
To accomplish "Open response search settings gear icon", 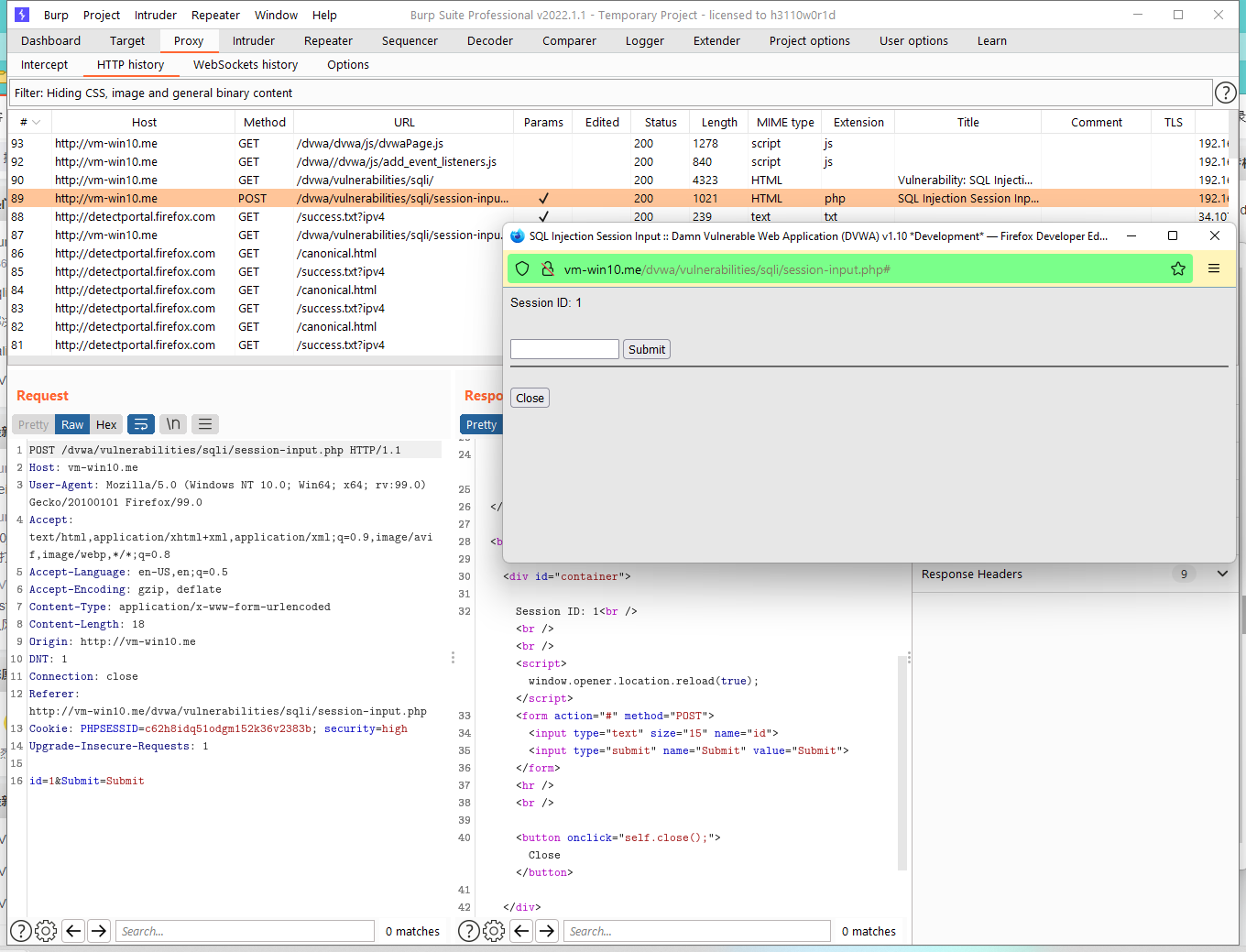I will [494, 931].
